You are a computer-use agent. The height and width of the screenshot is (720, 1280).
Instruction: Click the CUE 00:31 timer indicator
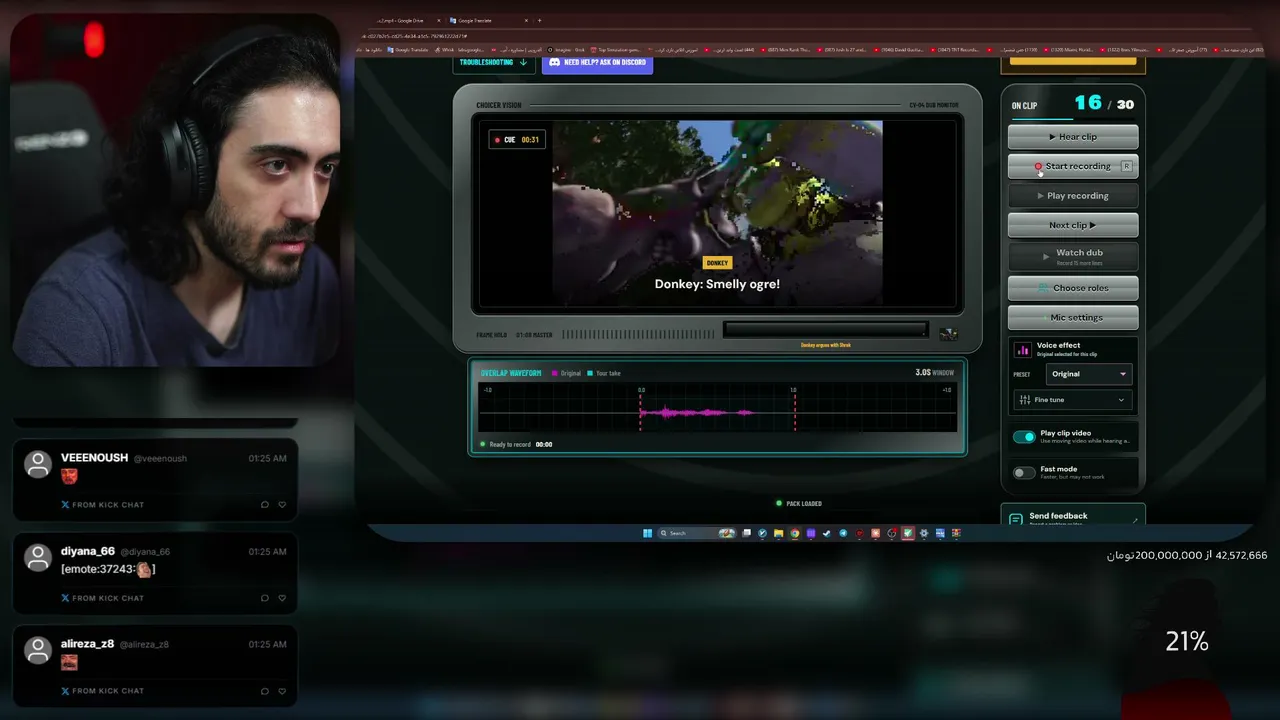(517, 140)
